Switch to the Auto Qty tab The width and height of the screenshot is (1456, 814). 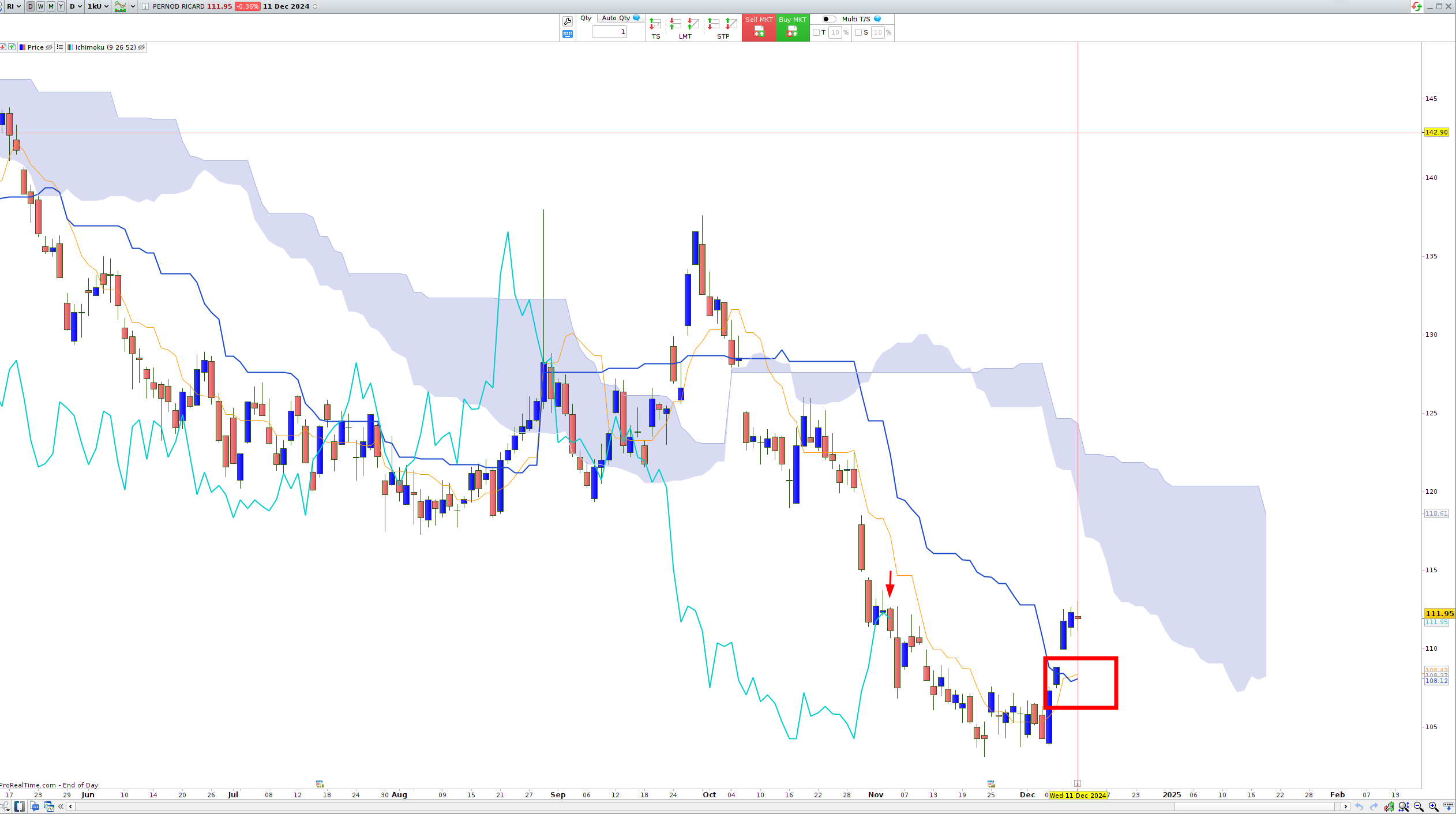coord(616,18)
